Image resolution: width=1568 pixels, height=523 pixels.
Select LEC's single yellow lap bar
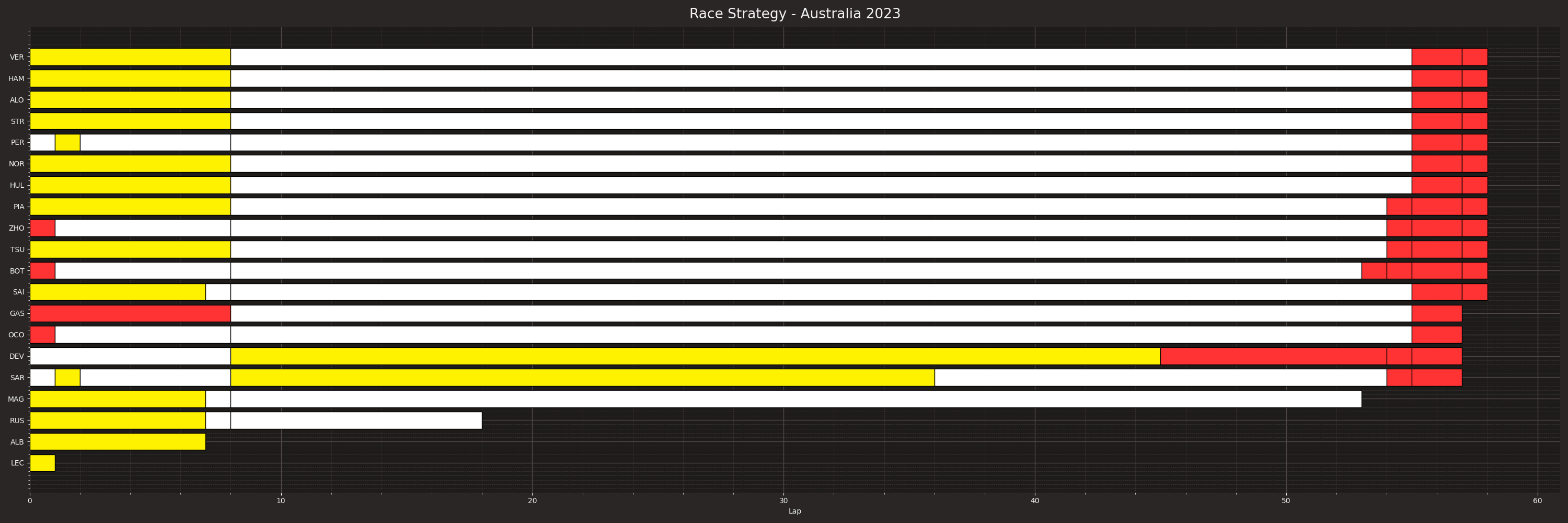[43, 463]
